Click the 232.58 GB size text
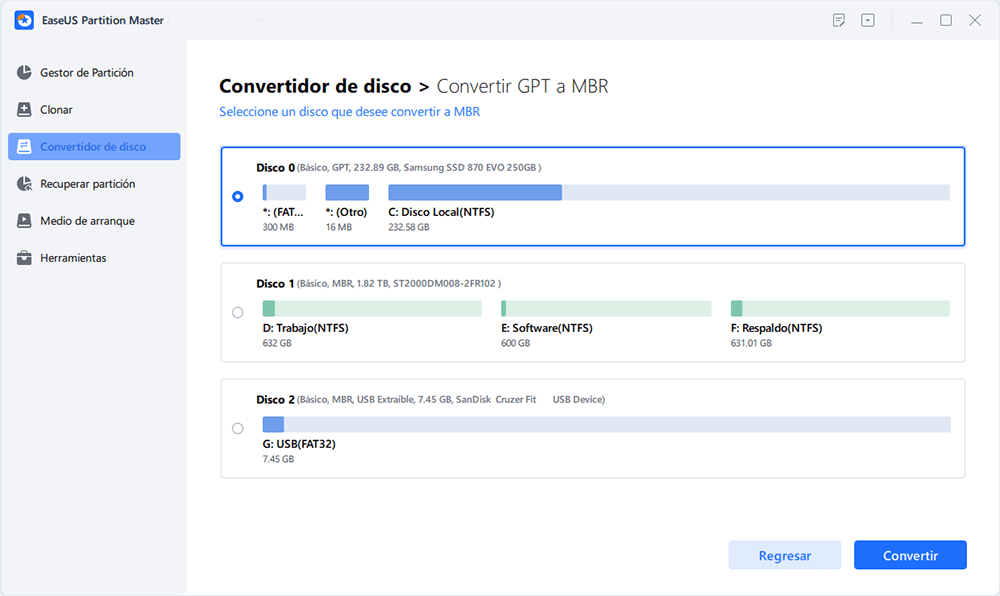 (409, 228)
